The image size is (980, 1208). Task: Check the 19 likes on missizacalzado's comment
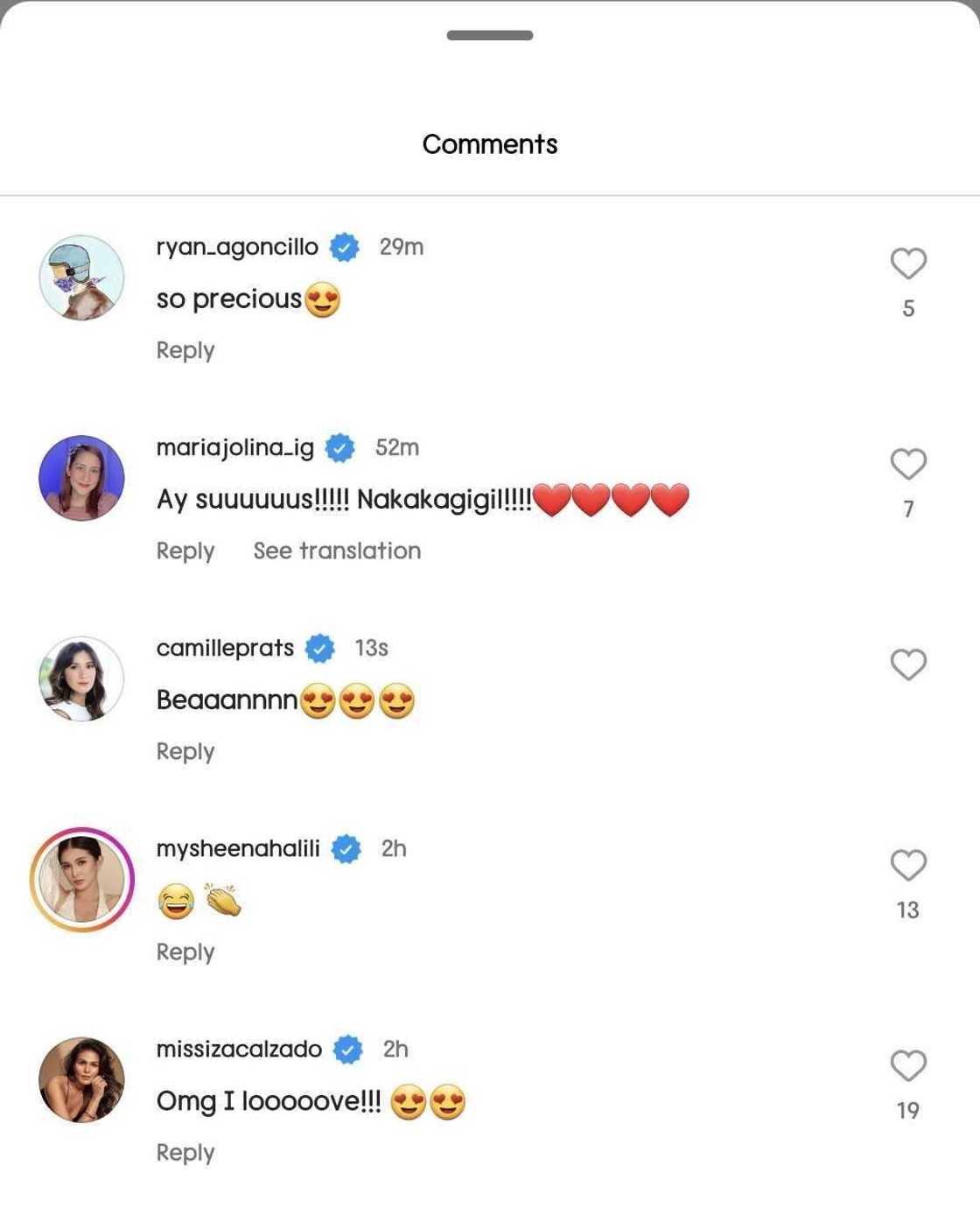[x=909, y=1109]
